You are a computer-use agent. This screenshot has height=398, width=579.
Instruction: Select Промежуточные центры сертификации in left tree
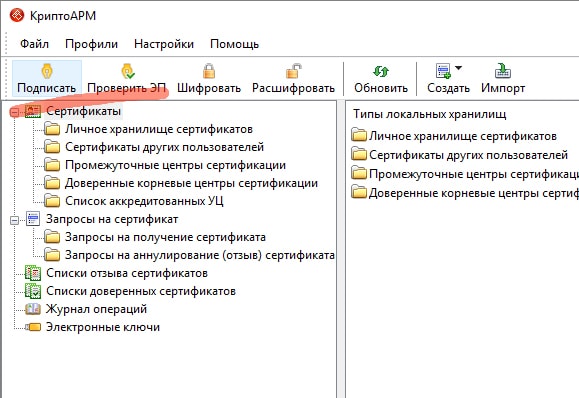[175, 165]
